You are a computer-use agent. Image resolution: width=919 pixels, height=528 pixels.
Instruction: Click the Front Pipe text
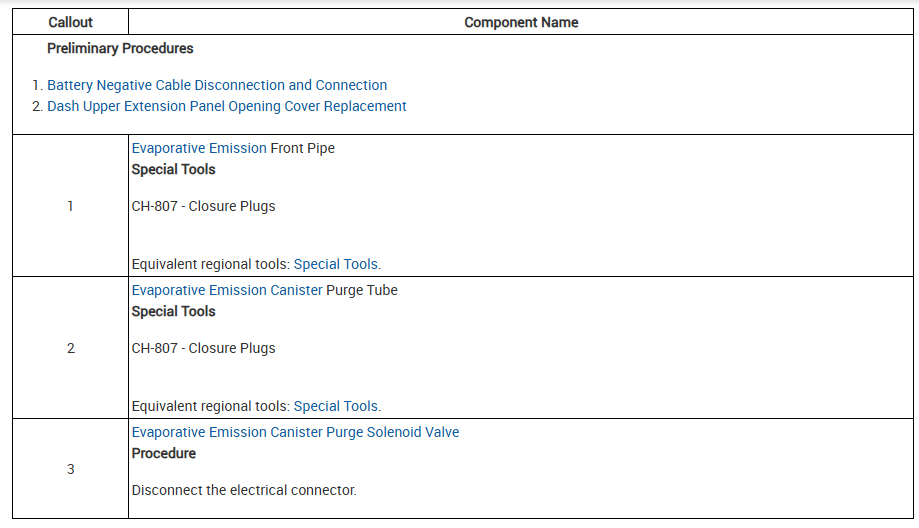click(303, 148)
